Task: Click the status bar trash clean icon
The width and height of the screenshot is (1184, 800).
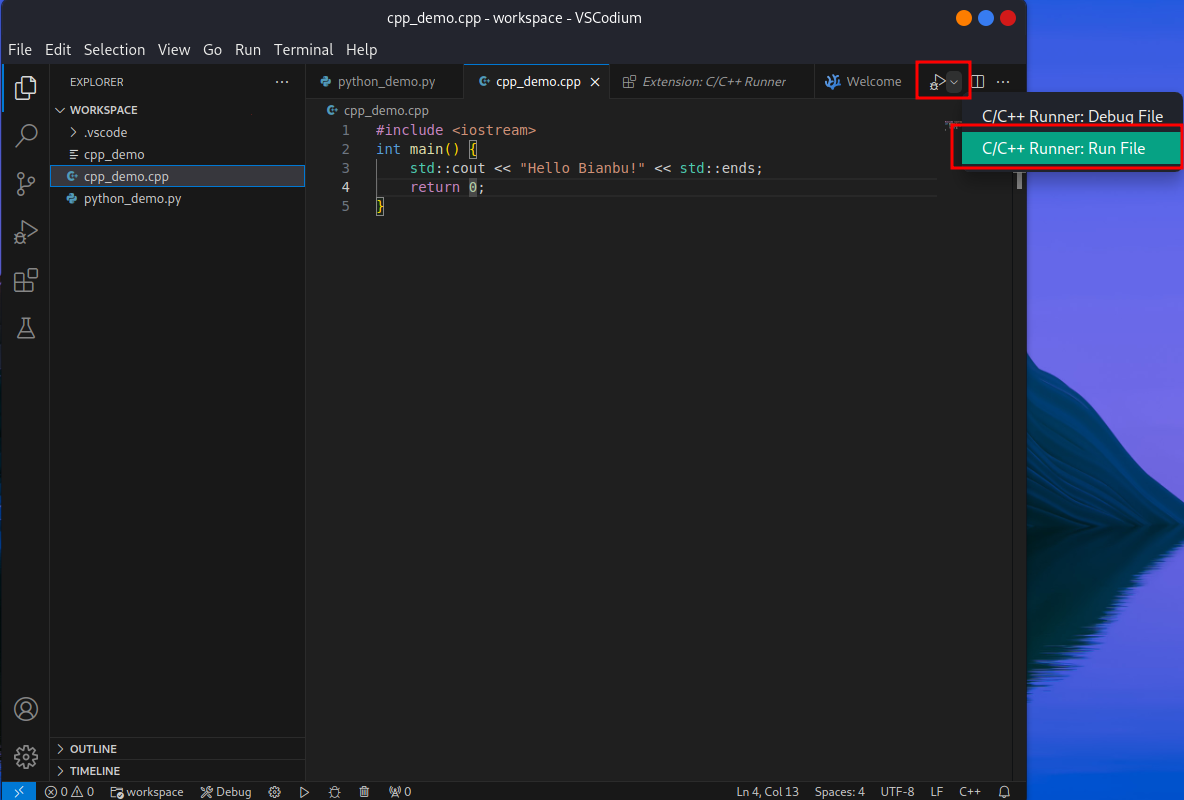Action: (364, 792)
